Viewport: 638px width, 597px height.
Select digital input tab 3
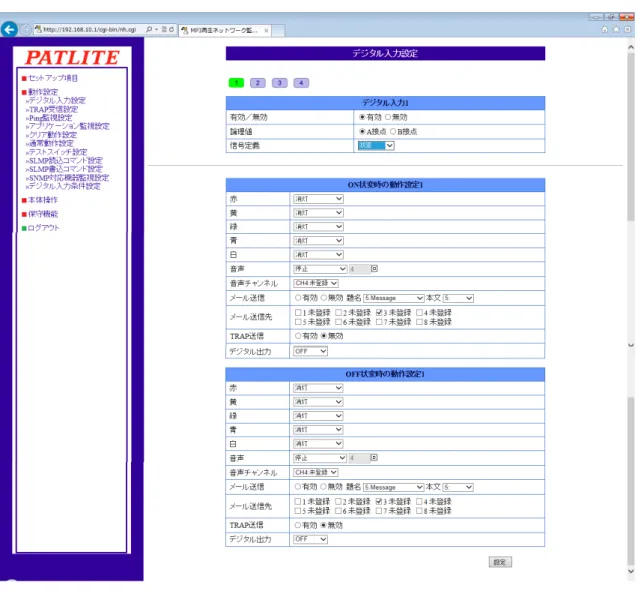tap(280, 83)
